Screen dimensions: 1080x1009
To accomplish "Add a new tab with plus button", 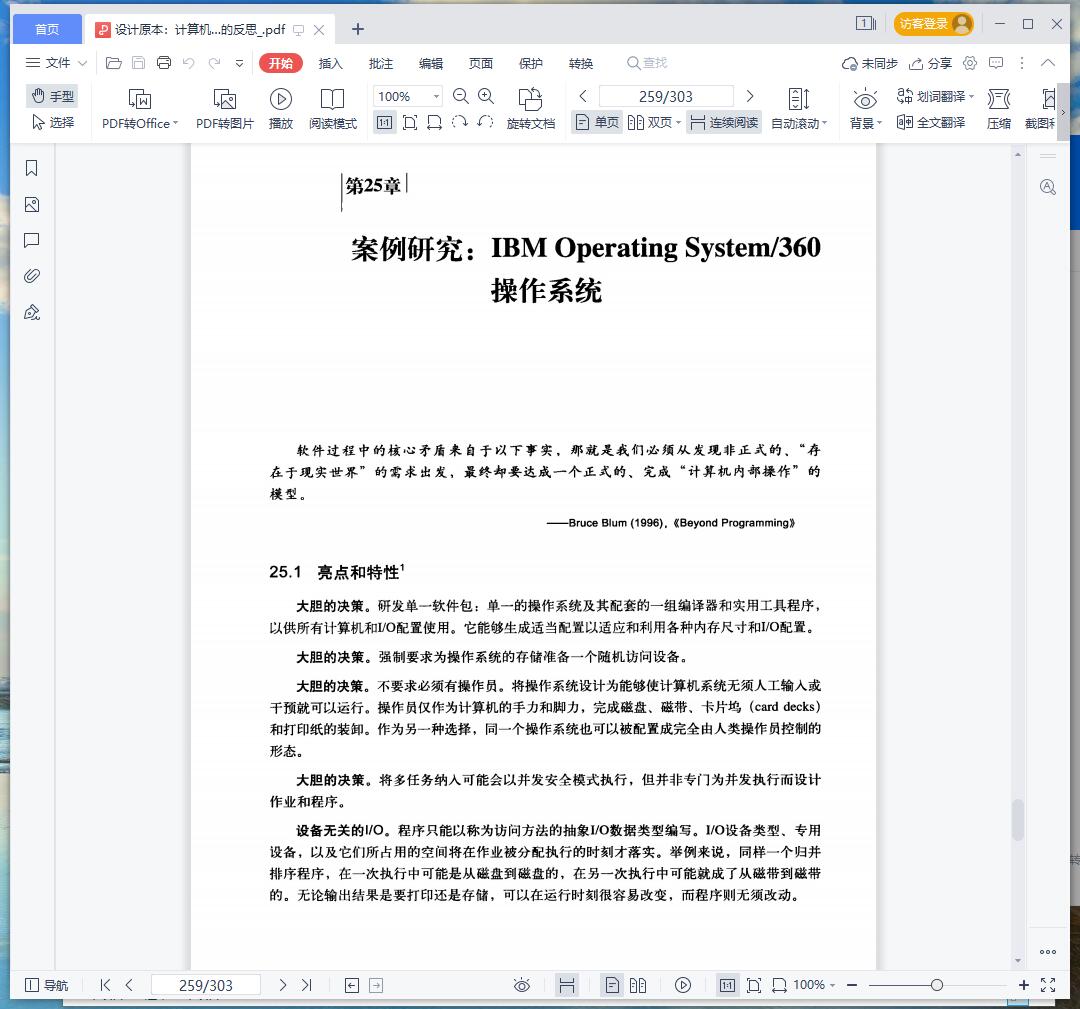I will pyautogui.click(x=357, y=29).
